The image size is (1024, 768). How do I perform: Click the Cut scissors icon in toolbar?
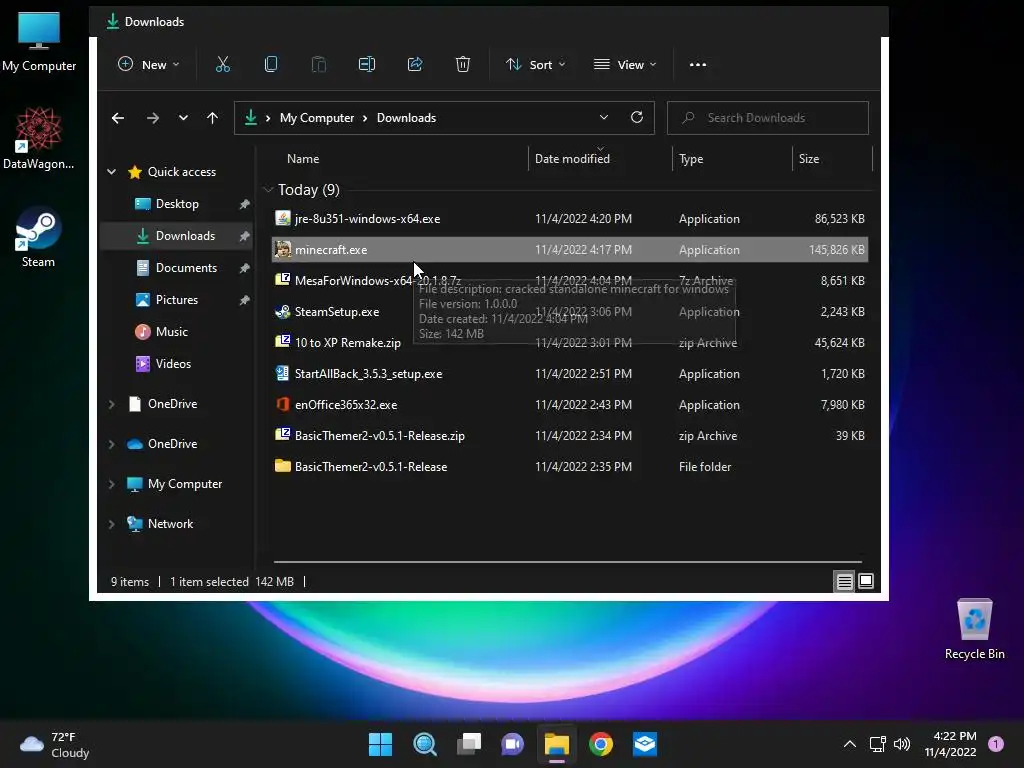pyautogui.click(x=223, y=64)
